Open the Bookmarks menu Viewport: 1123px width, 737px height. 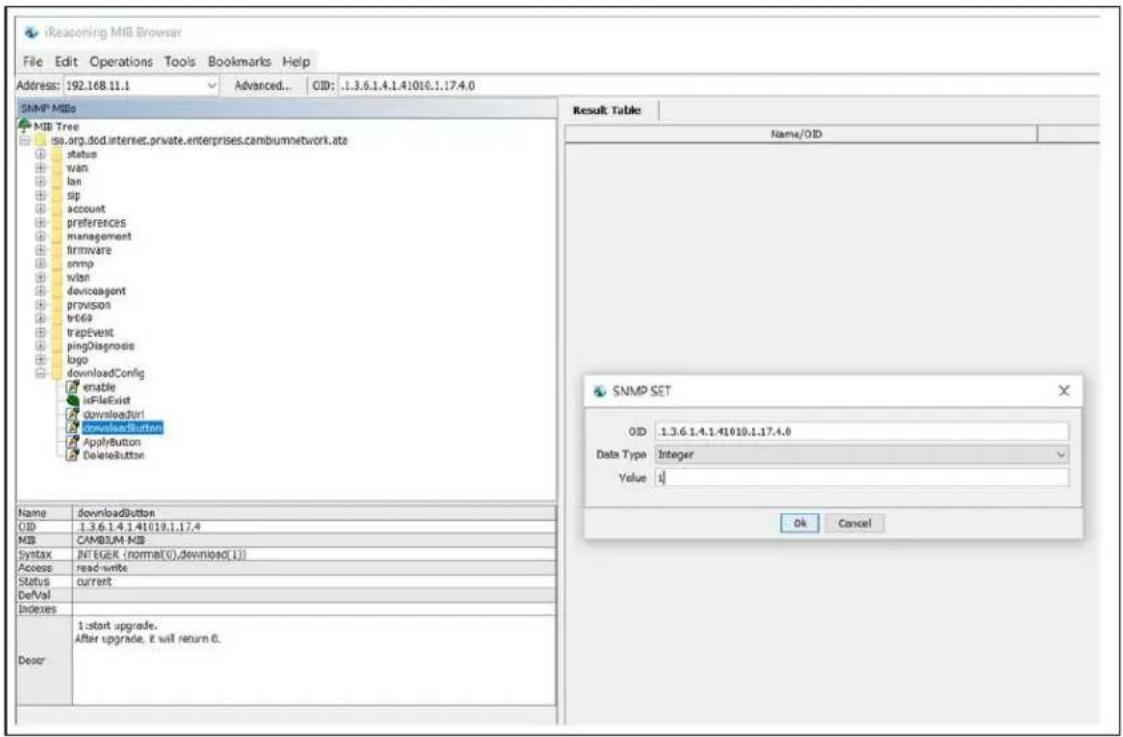239,62
